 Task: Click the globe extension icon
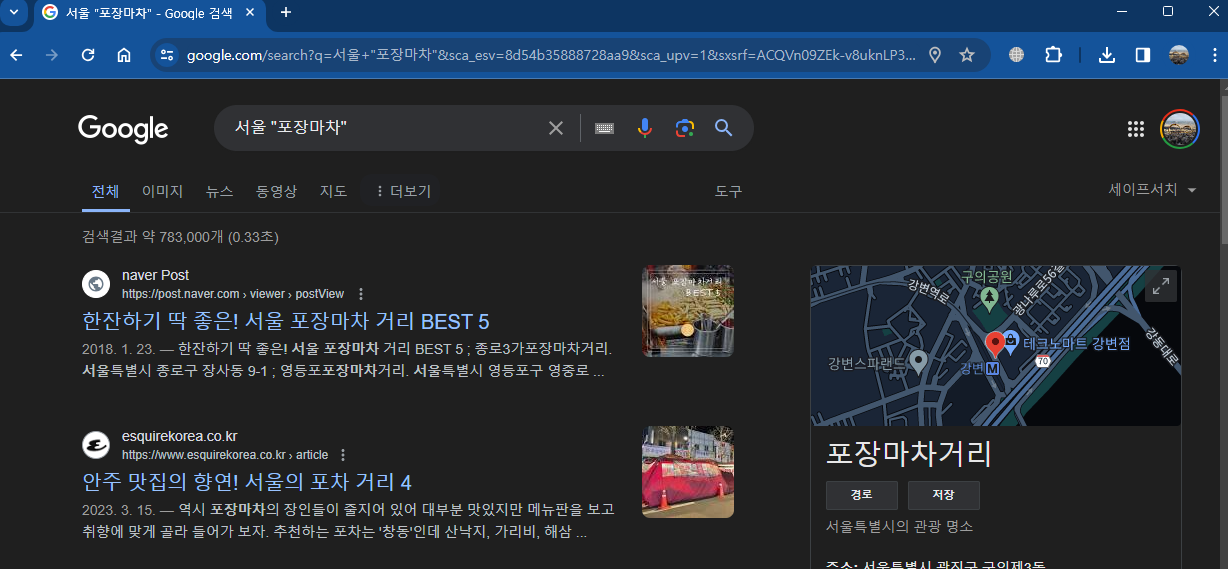pos(1017,55)
